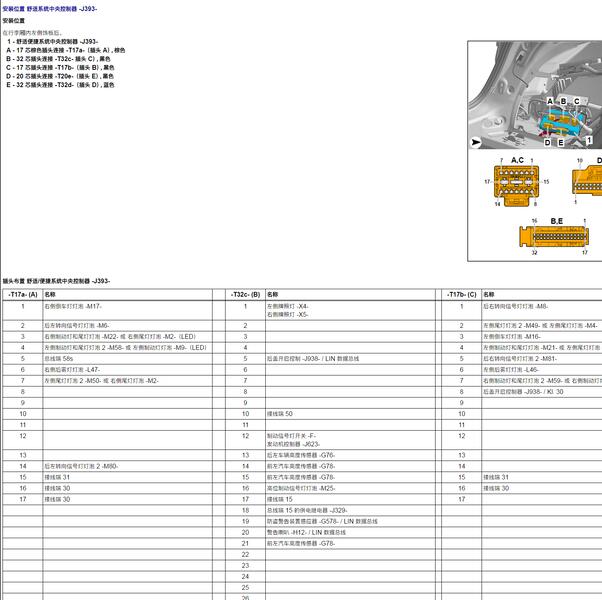This screenshot has height=600, width=602.
Task: Select the '-M25-' cell in row 16
Action: pos(351,488)
